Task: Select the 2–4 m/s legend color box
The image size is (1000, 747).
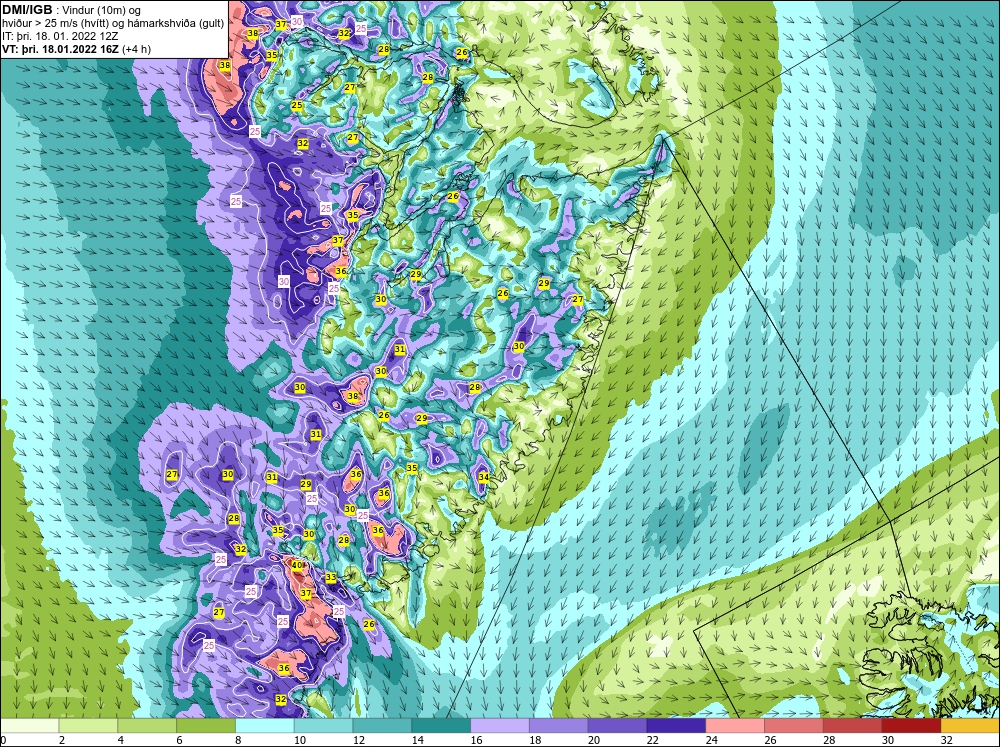Action: coord(88,726)
